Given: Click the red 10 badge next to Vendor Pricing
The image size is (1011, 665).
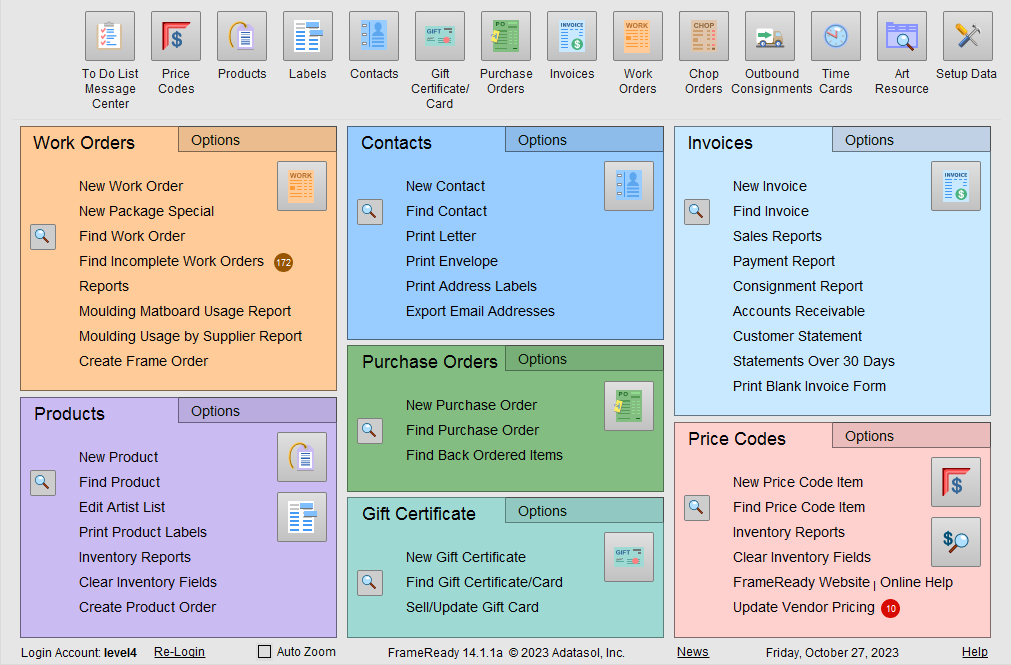Looking at the screenshot, I should (890, 608).
